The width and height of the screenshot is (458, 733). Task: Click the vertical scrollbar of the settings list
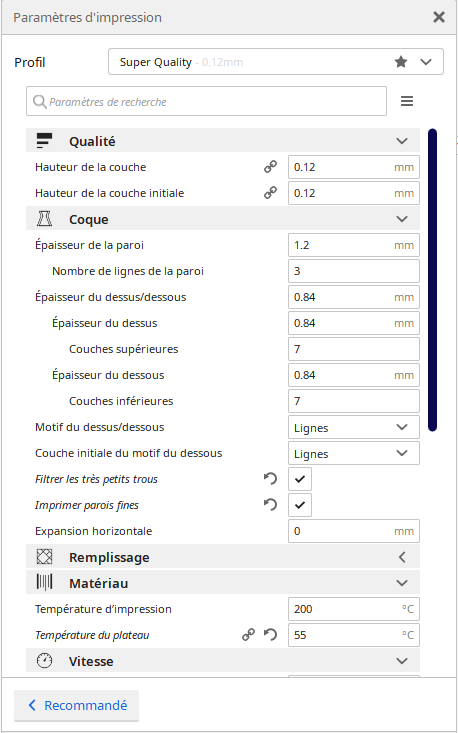432,280
